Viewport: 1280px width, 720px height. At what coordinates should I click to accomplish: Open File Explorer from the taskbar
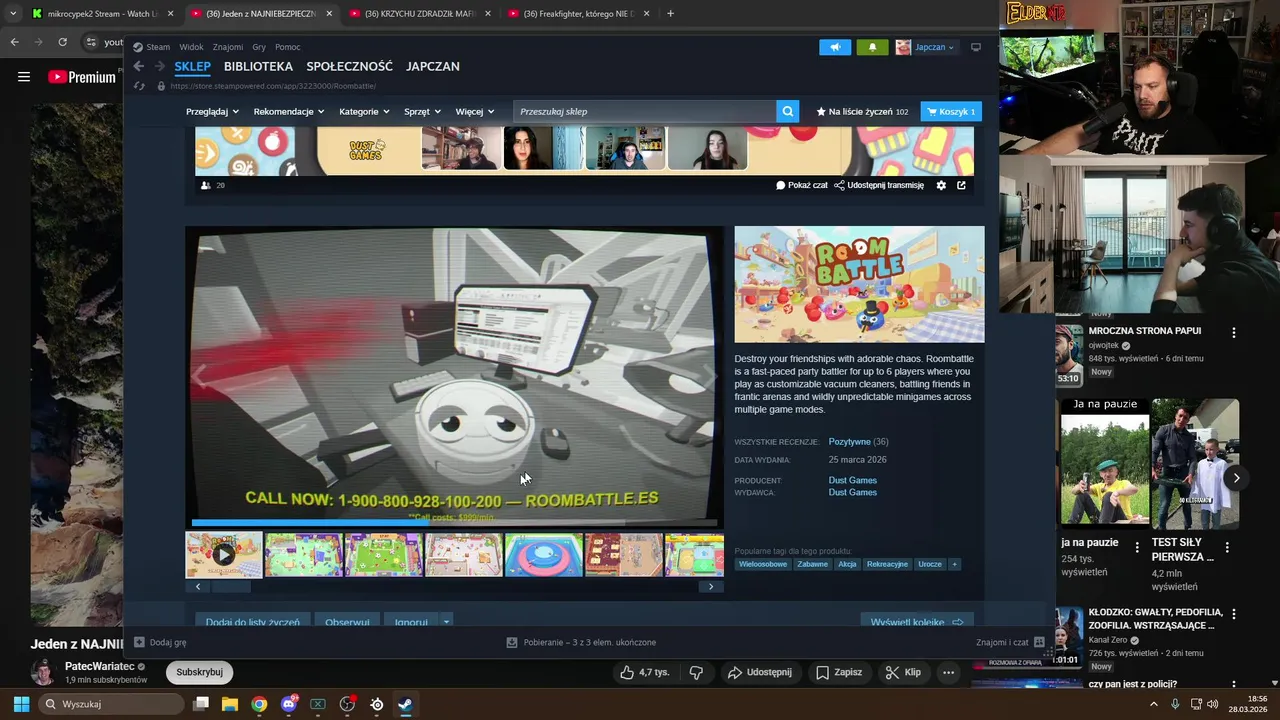(x=230, y=704)
